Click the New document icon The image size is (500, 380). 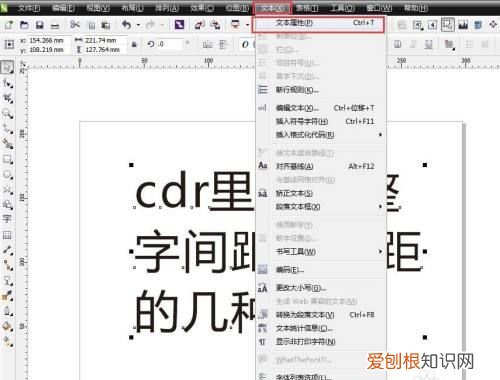[8, 25]
